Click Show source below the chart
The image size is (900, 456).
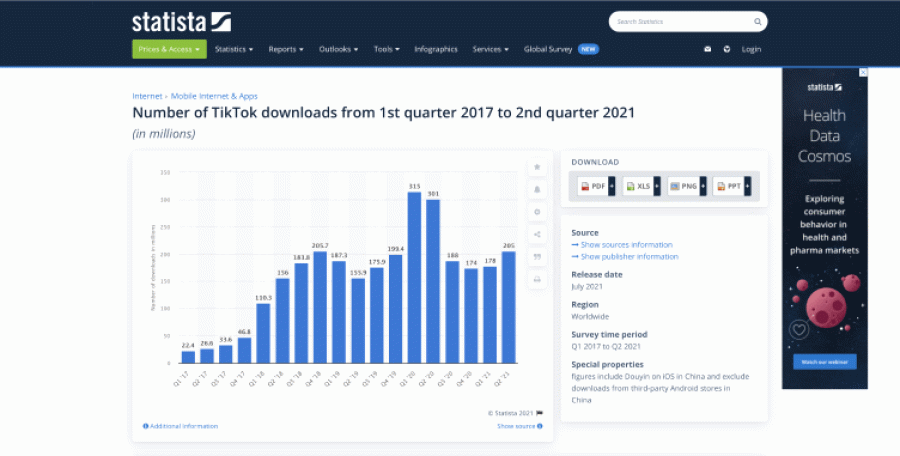click(x=519, y=426)
